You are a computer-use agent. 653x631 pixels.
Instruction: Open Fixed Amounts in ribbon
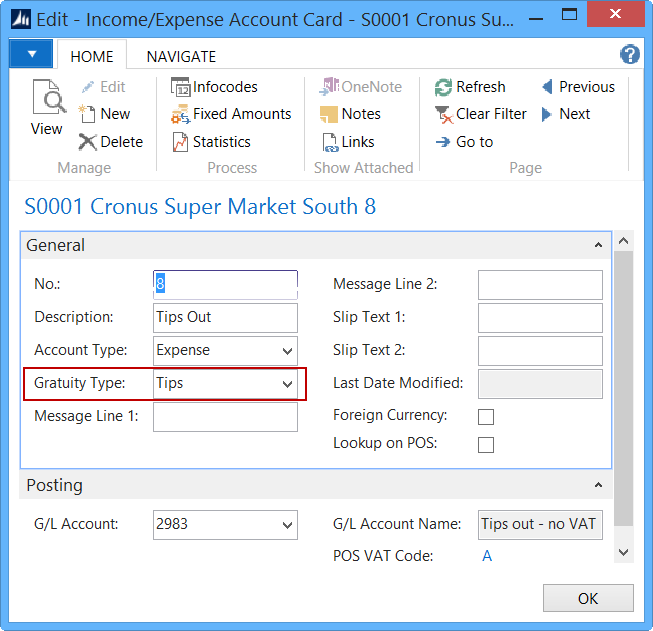click(x=181, y=114)
